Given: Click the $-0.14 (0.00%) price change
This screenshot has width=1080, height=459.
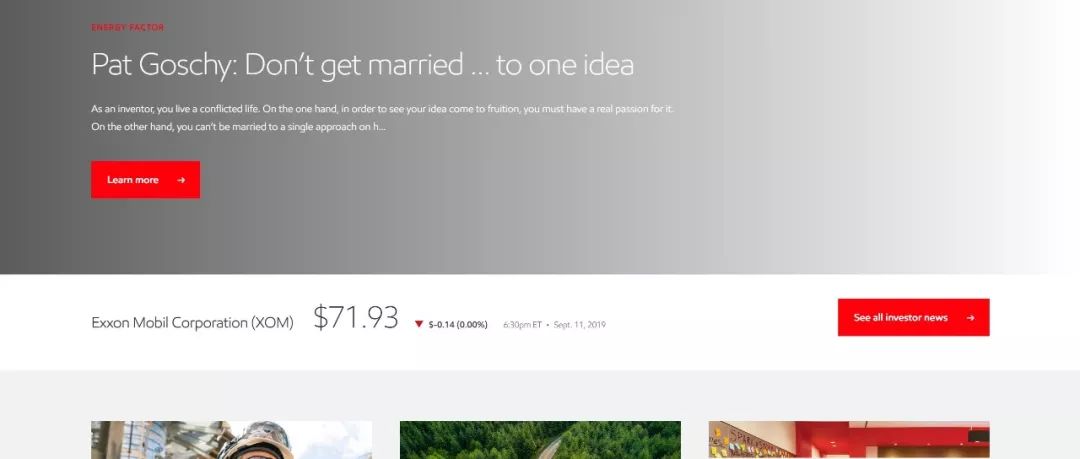Looking at the screenshot, I should 458,325.
